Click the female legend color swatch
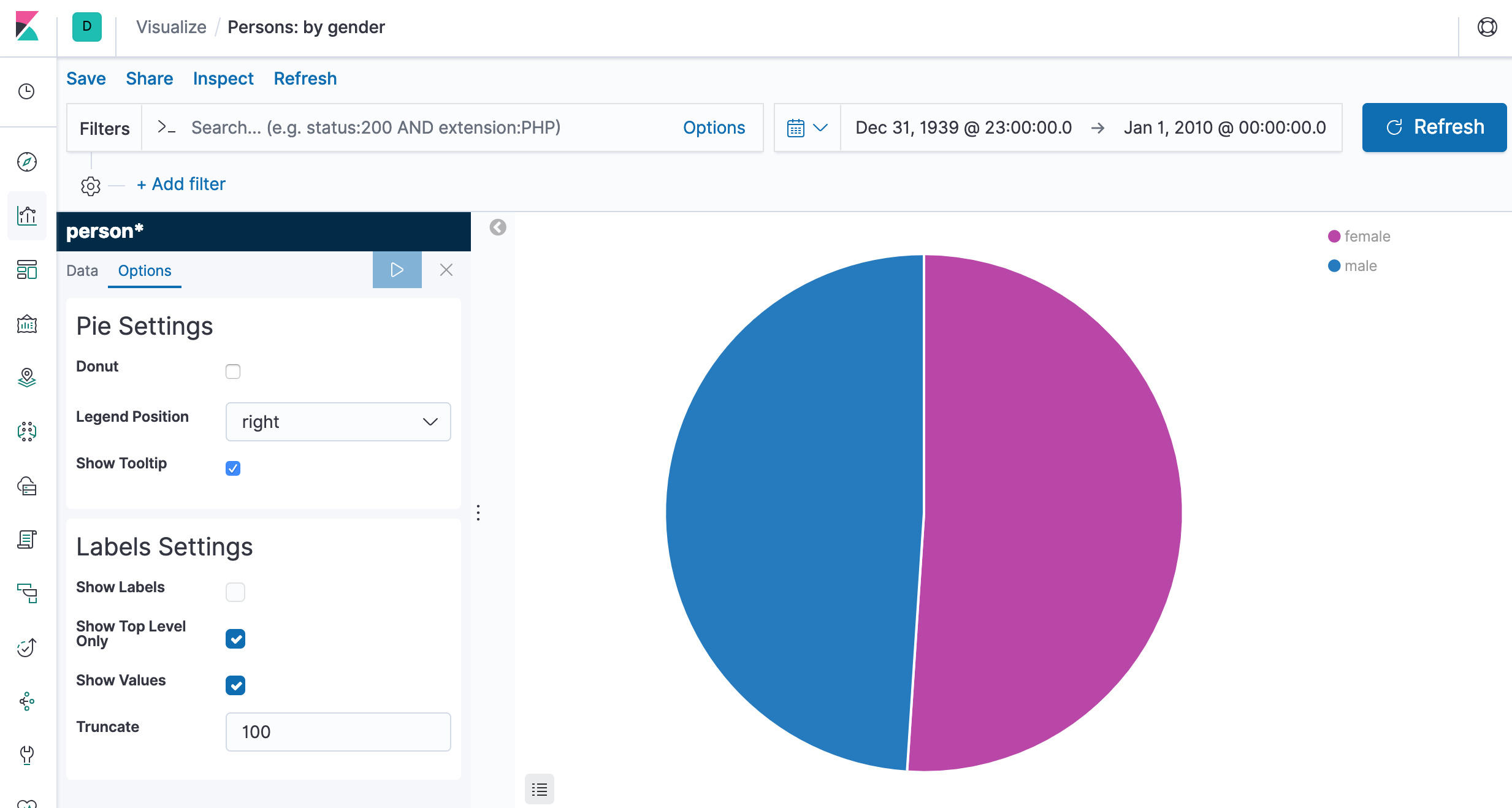 (1334, 236)
